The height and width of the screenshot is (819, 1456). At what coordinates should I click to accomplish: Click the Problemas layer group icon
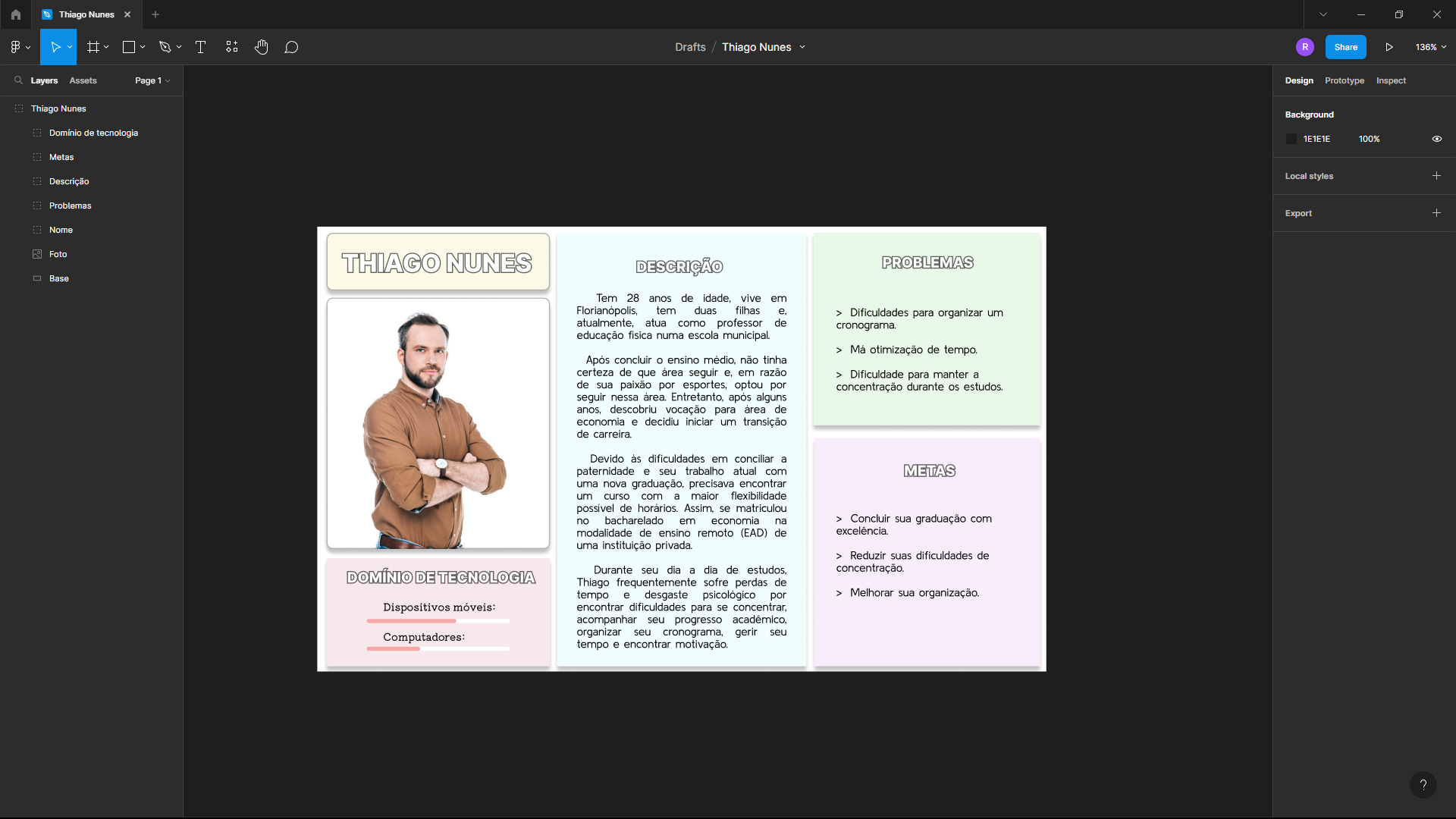click(x=37, y=206)
